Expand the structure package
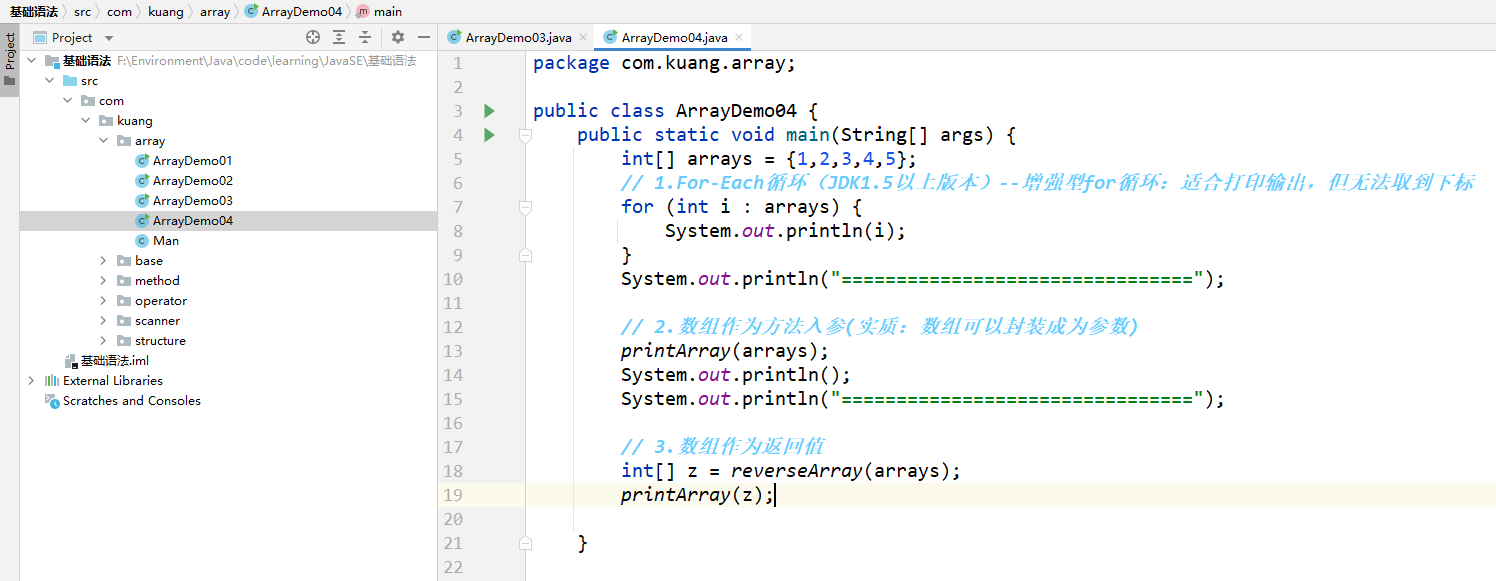Screen dimensions: 1496x581 pos(103,341)
